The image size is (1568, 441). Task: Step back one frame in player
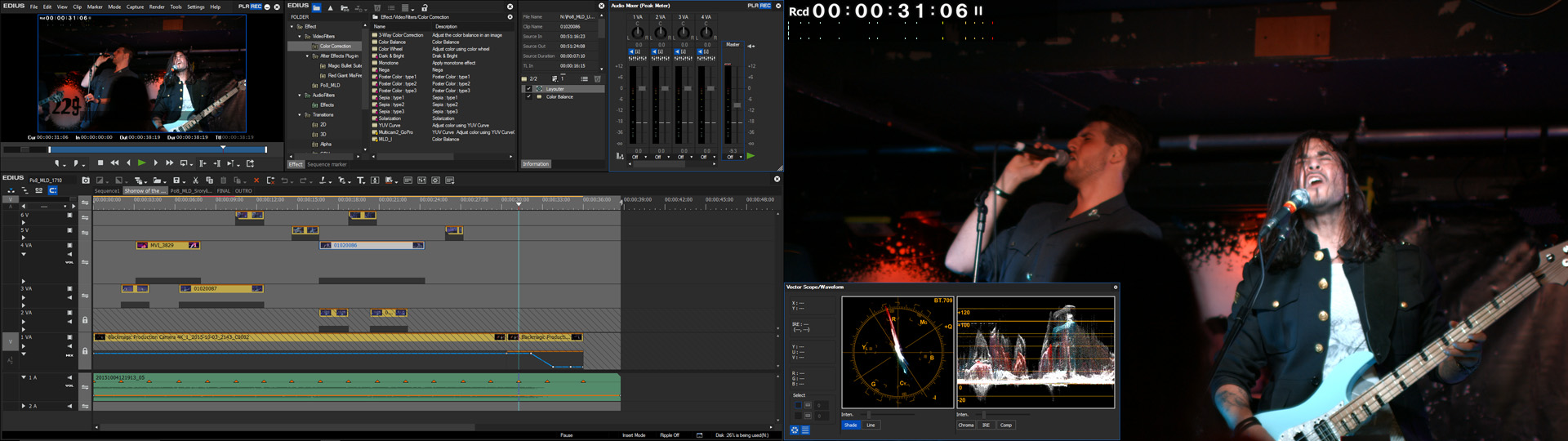[x=128, y=163]
